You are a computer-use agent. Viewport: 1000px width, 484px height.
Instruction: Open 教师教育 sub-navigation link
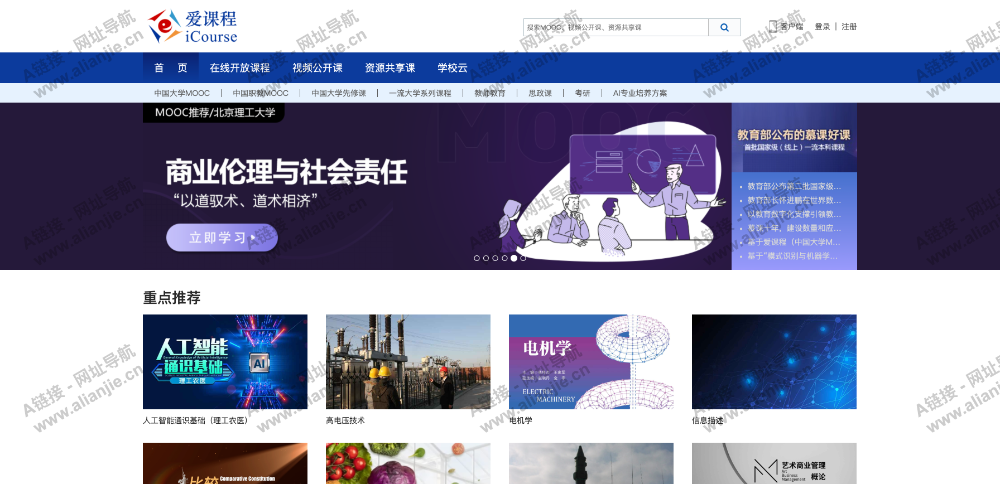[x=490, y=93]
